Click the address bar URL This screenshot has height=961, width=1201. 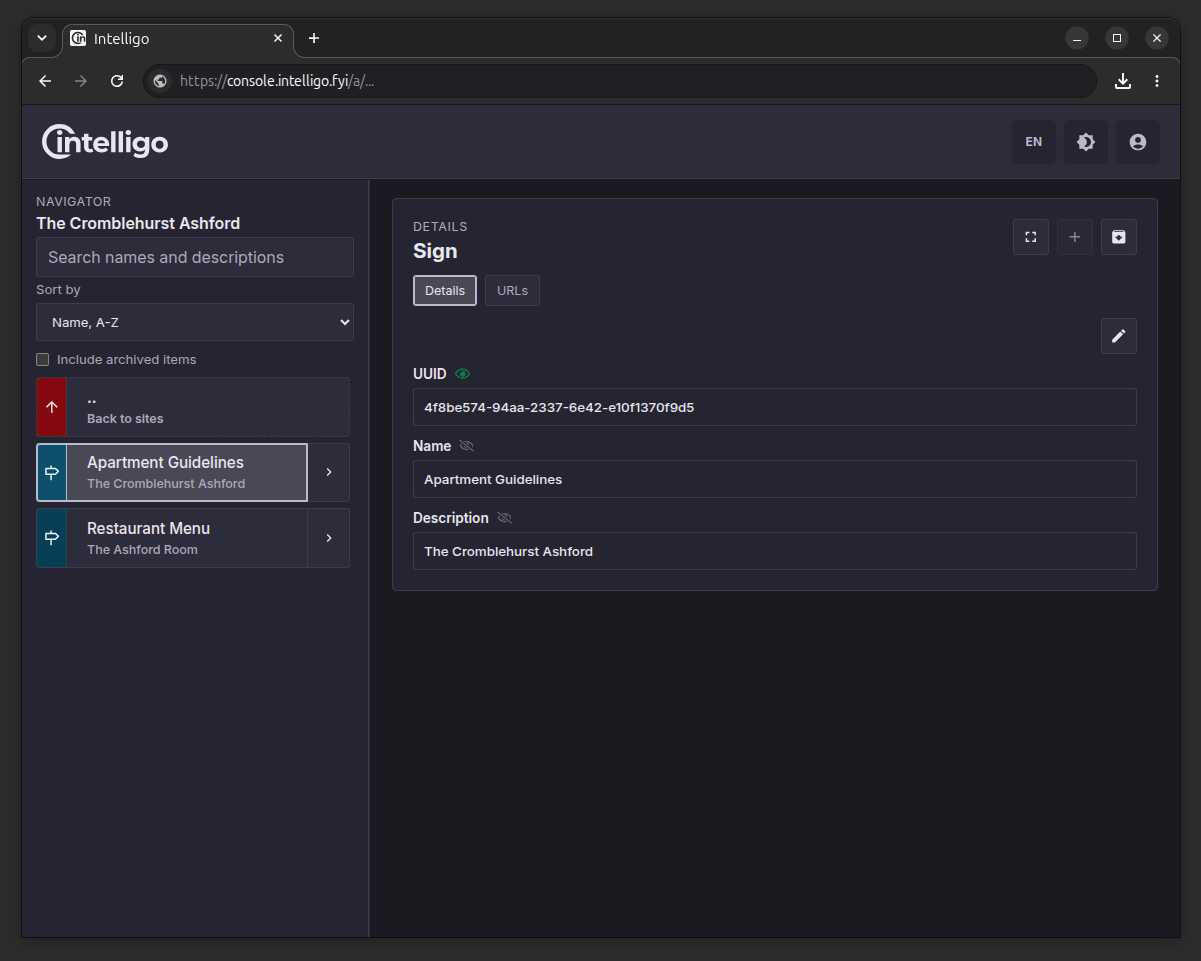277,81
